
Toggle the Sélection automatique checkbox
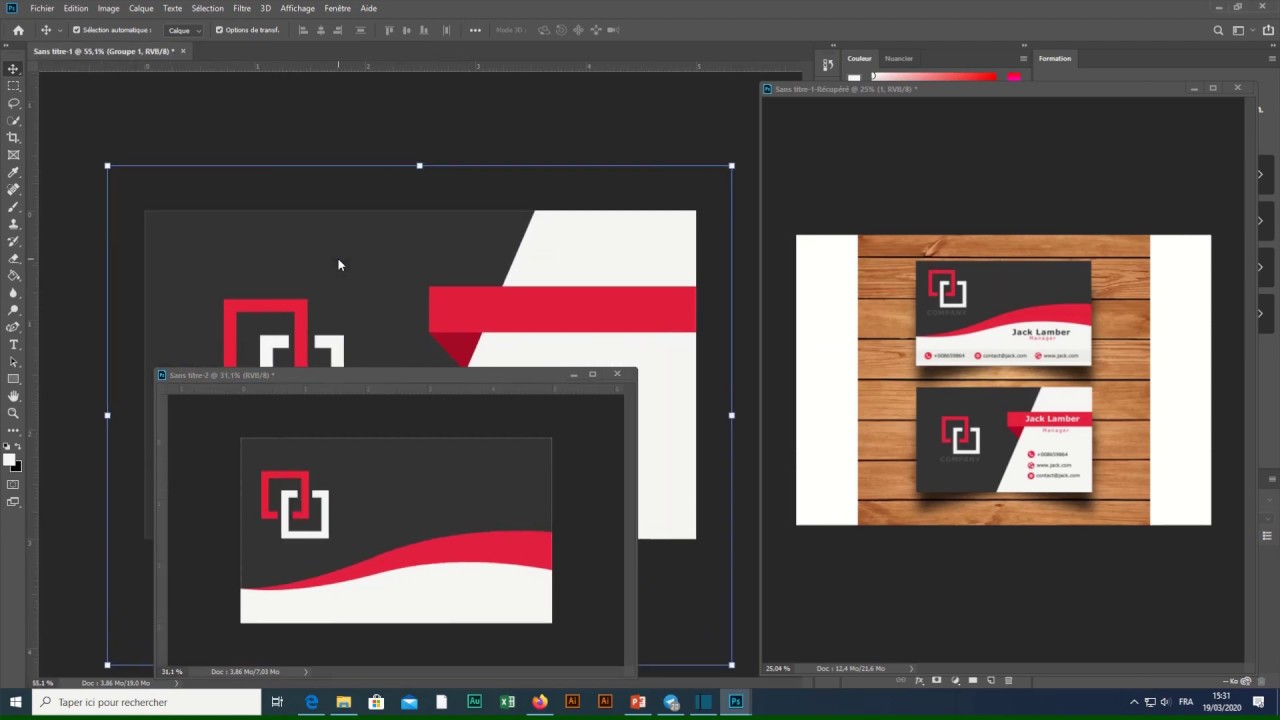pos(76,30)
